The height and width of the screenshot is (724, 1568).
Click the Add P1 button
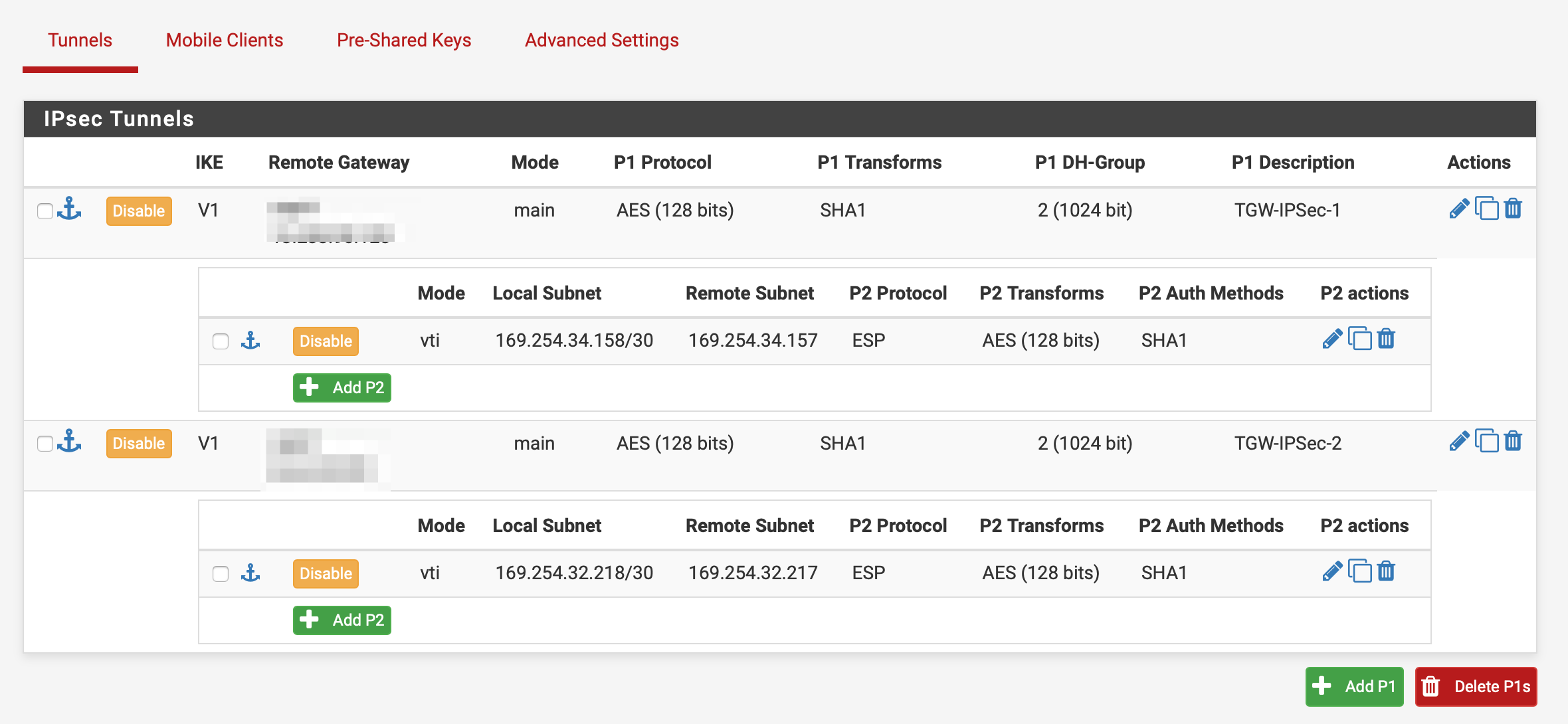click(x=1355, y=687)
